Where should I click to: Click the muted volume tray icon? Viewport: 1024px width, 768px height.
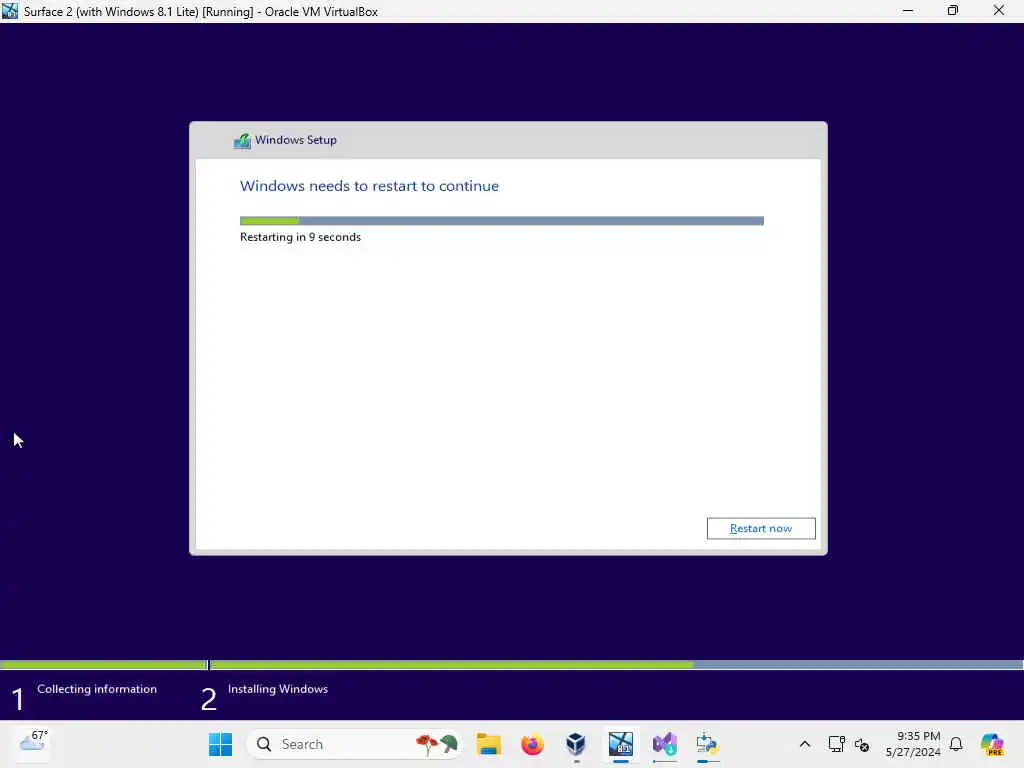click(862, 744)
